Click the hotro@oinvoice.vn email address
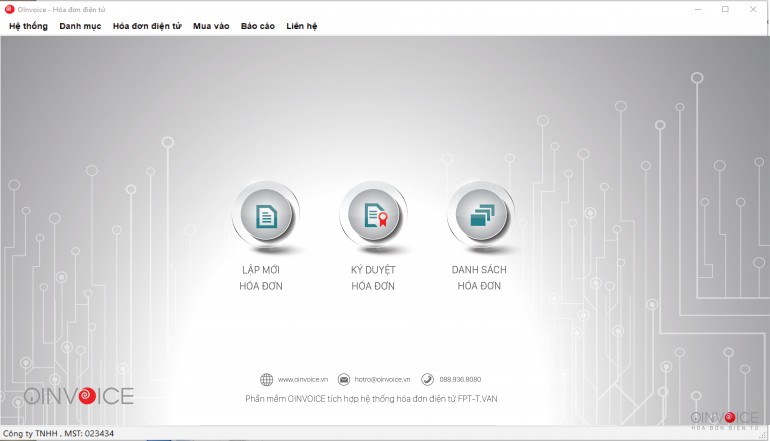Screen dimensions: 770x441 381,380
